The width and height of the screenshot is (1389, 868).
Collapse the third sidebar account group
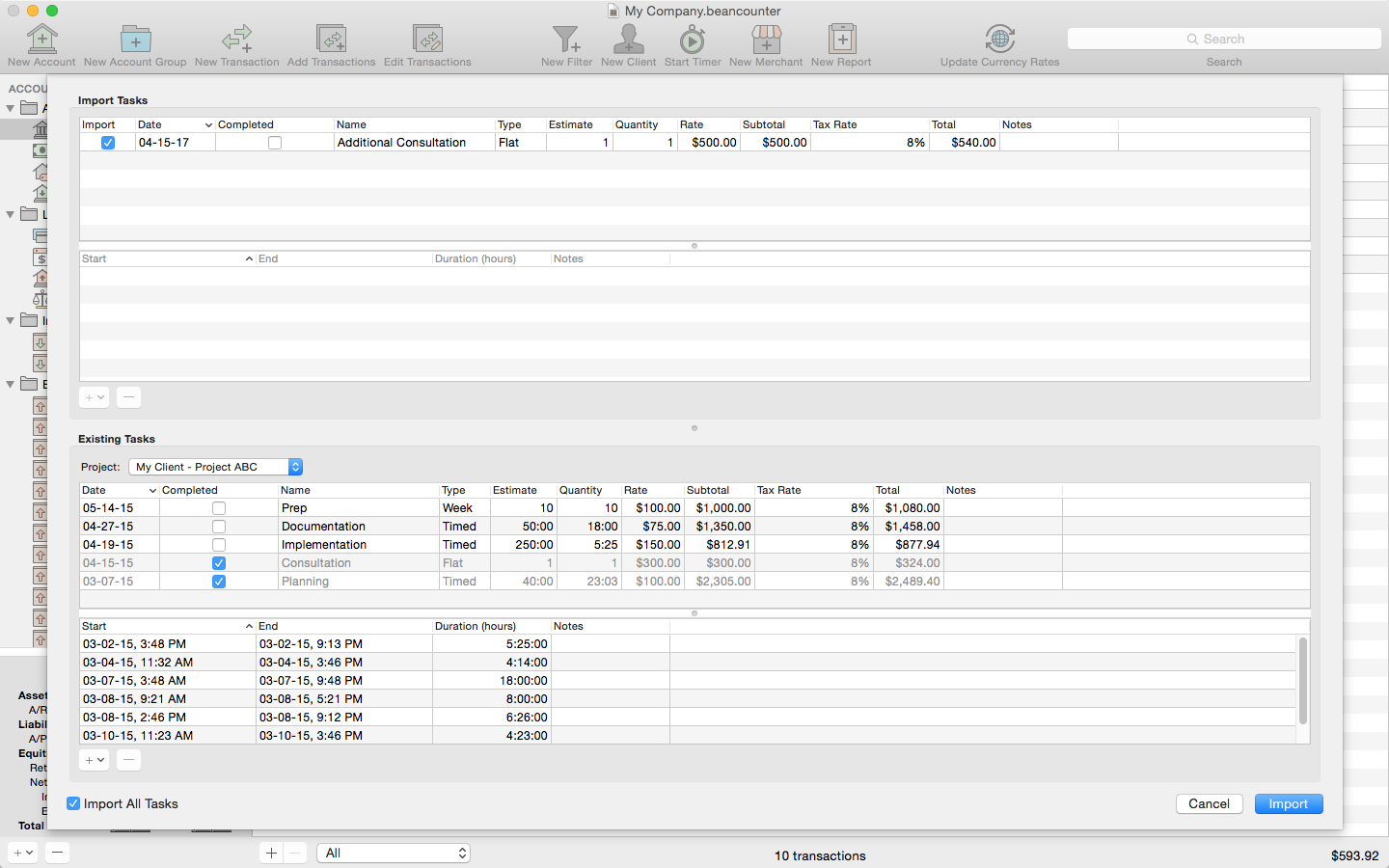point(11,320)
